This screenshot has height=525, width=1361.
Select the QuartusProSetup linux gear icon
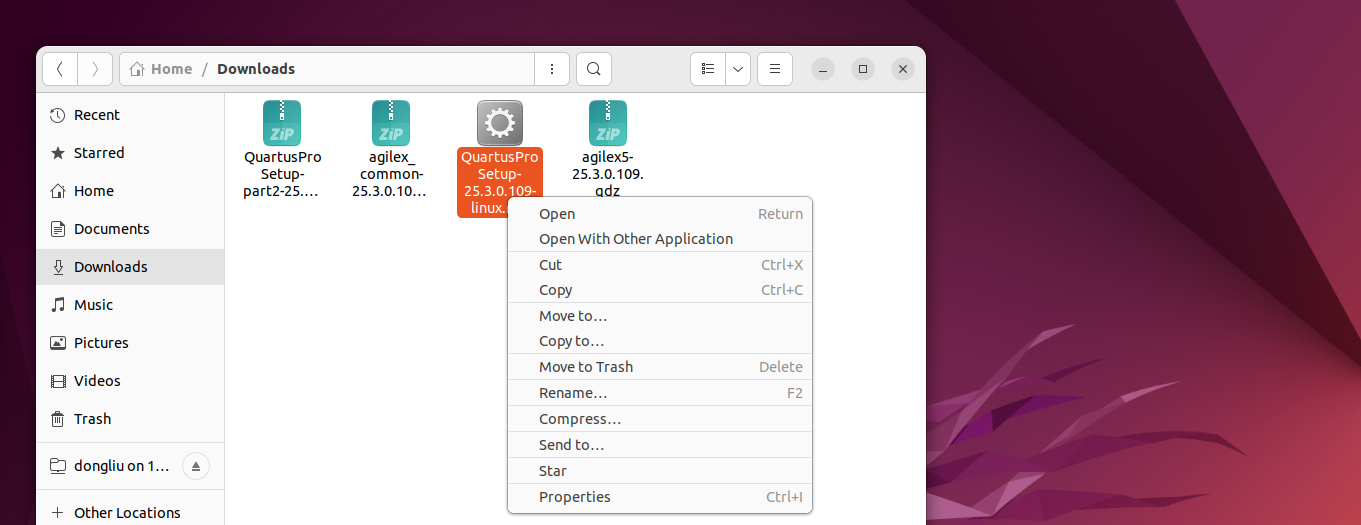[500, 123]
